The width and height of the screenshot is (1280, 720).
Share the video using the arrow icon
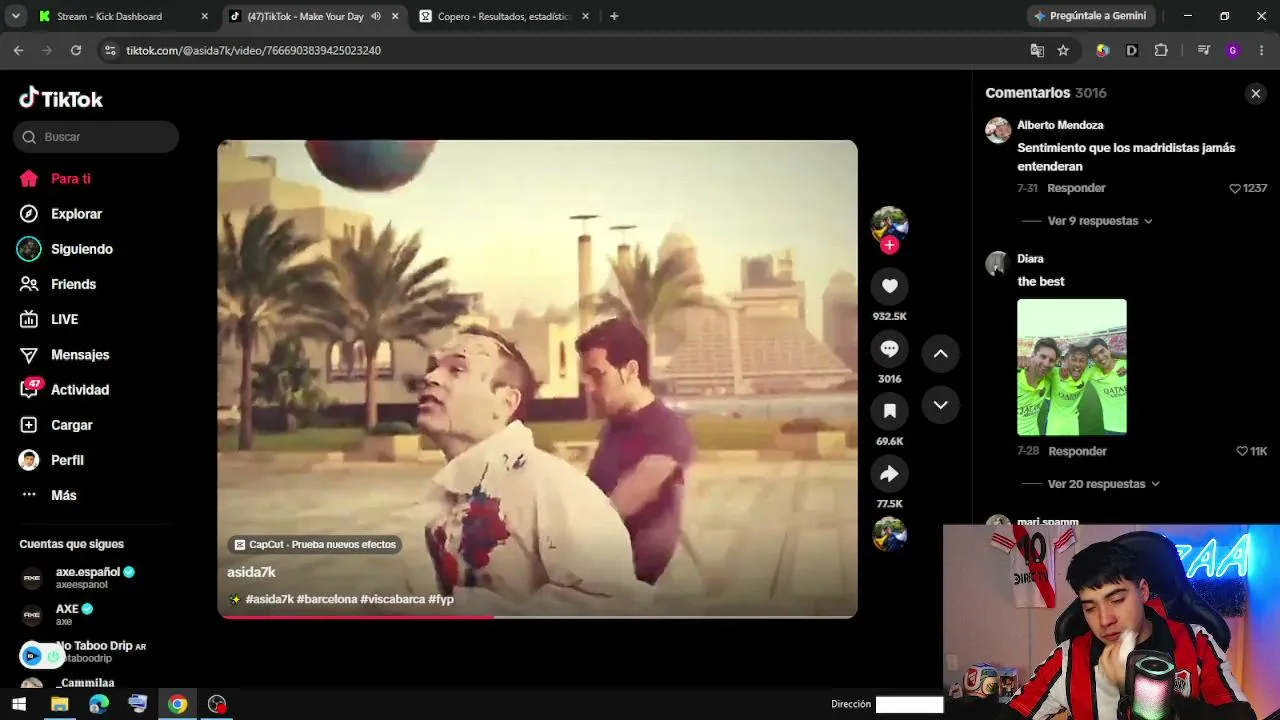coord(889,474)
